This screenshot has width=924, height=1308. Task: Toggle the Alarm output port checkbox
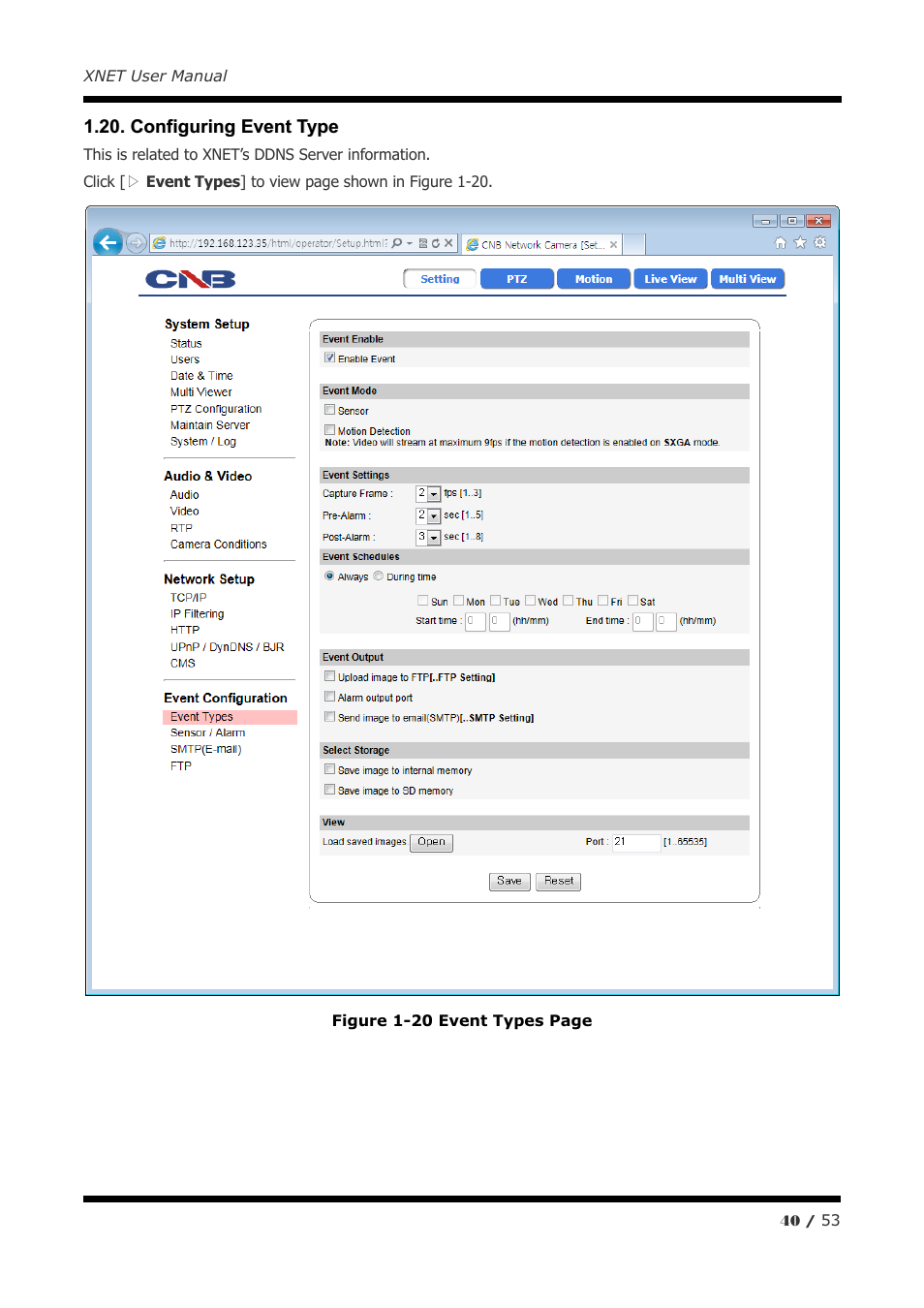coord(330,697)
